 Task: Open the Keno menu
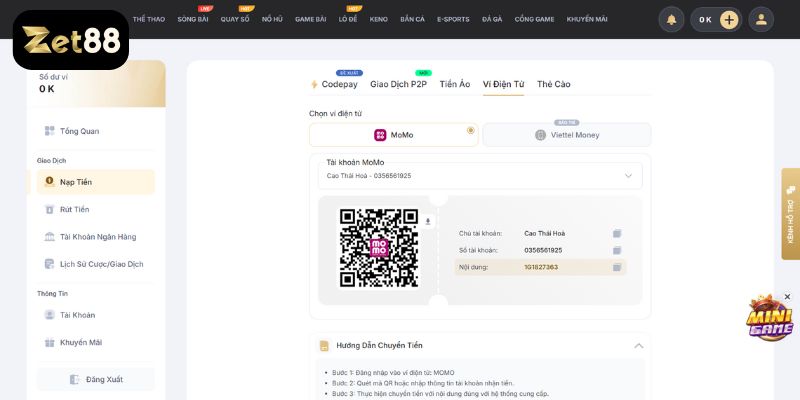coord(379,19)
